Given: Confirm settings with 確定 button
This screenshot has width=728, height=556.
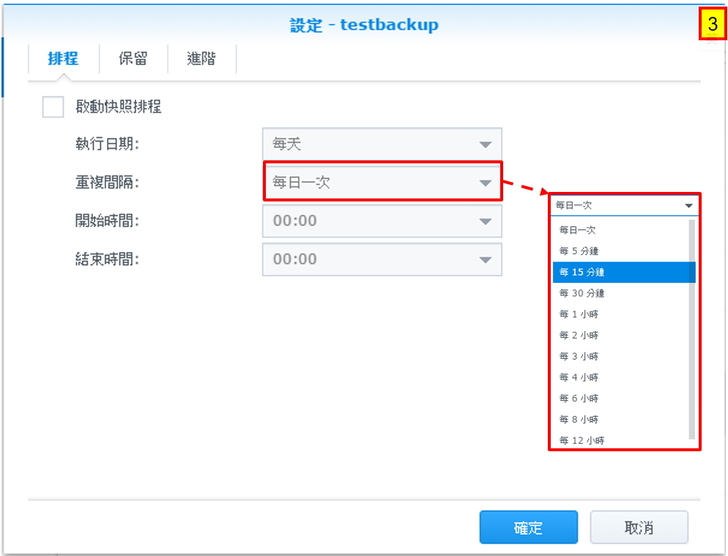Looking at the screenshot, I should (529, 527).
